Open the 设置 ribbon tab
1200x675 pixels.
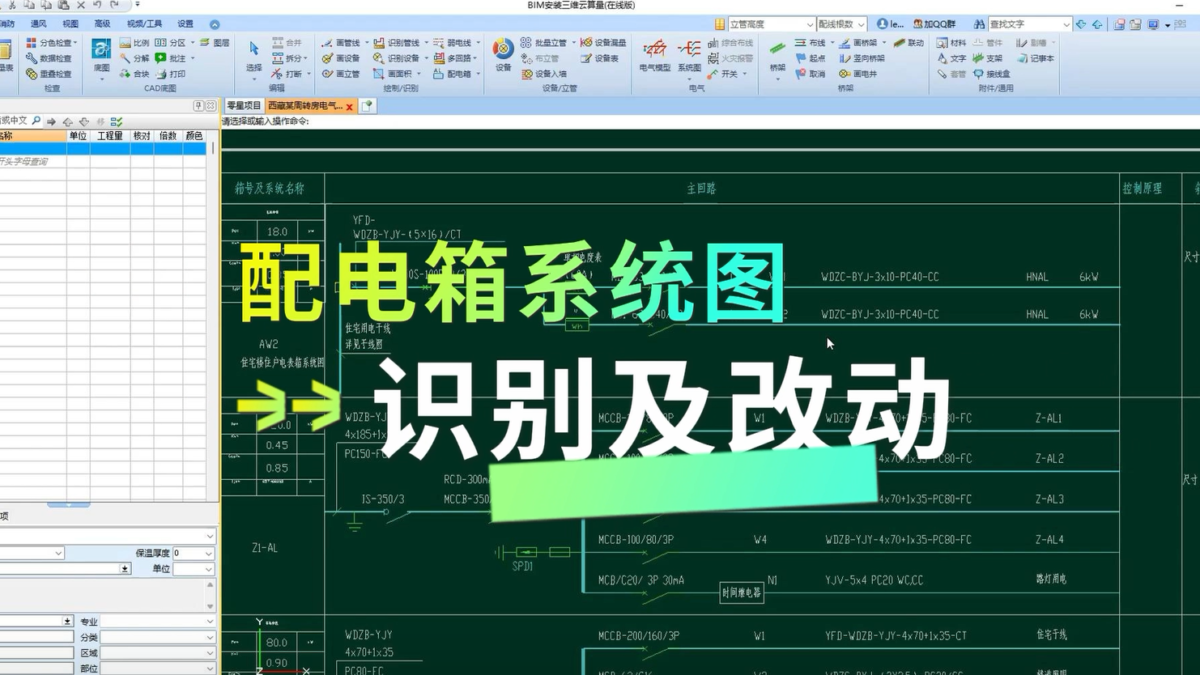pos(186,24)
